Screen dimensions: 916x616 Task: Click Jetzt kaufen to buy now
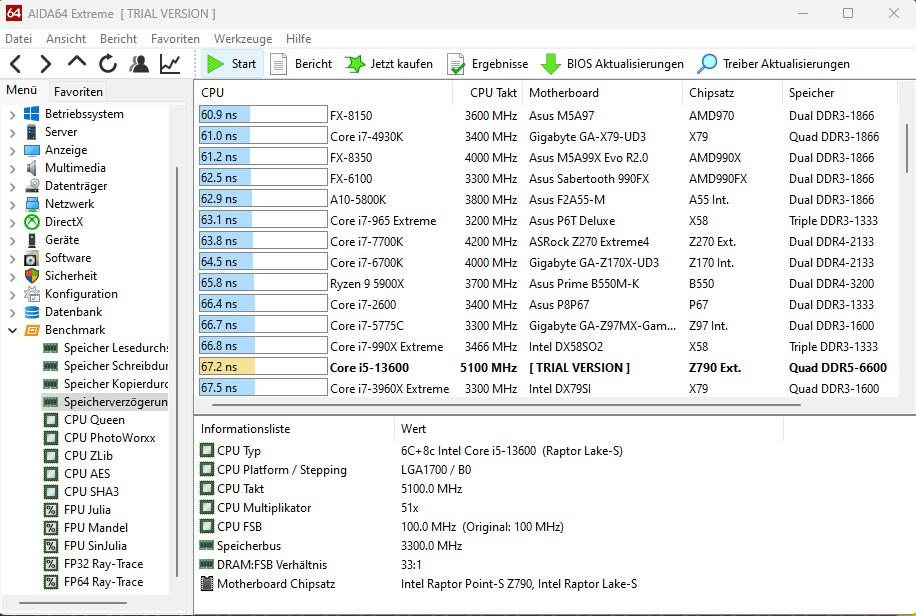pyautogui.click(x=389, y=64)
